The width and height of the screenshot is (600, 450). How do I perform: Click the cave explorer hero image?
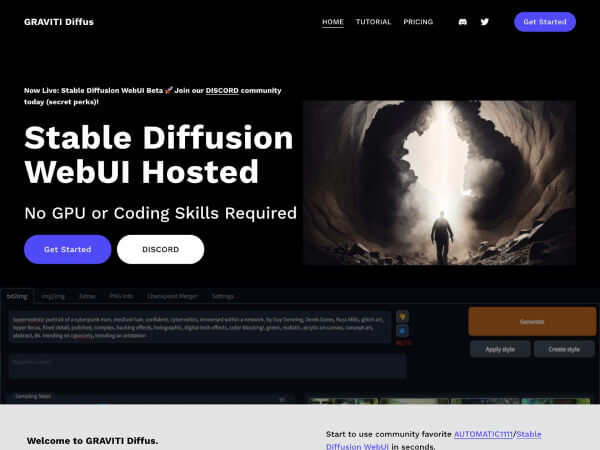tap(439, 182)
